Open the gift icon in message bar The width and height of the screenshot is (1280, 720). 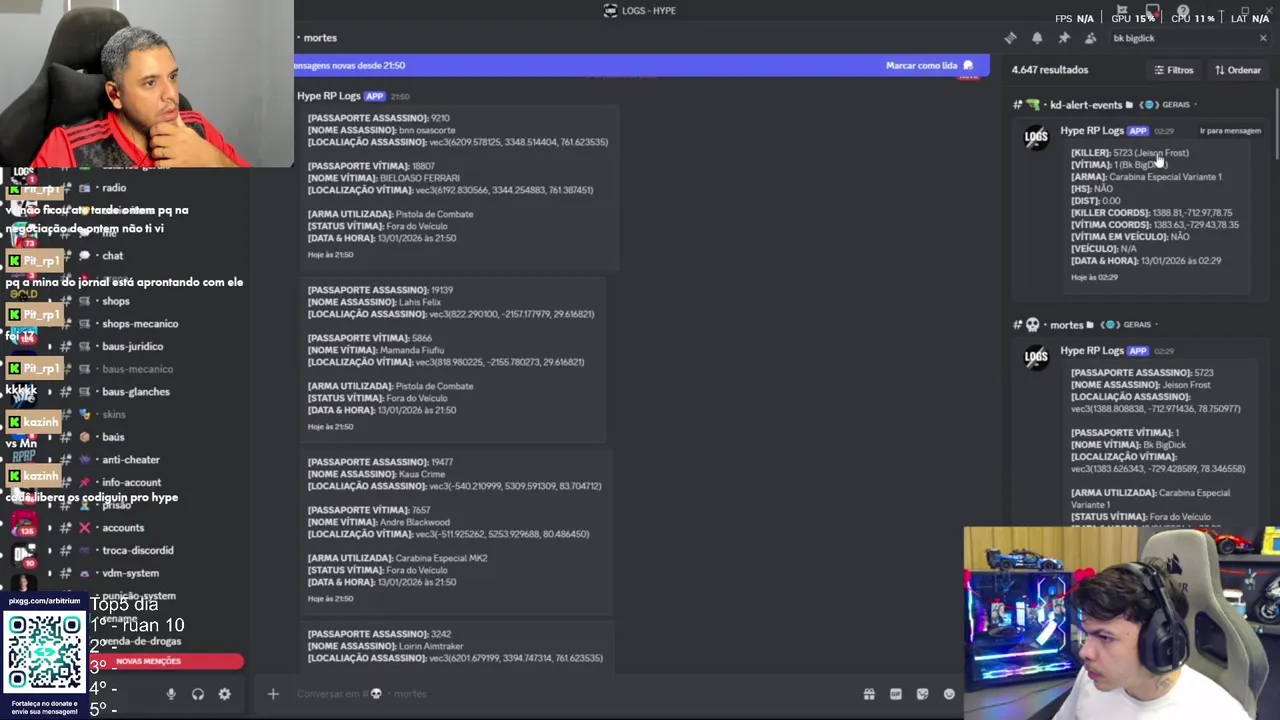[x=869, y=694]
